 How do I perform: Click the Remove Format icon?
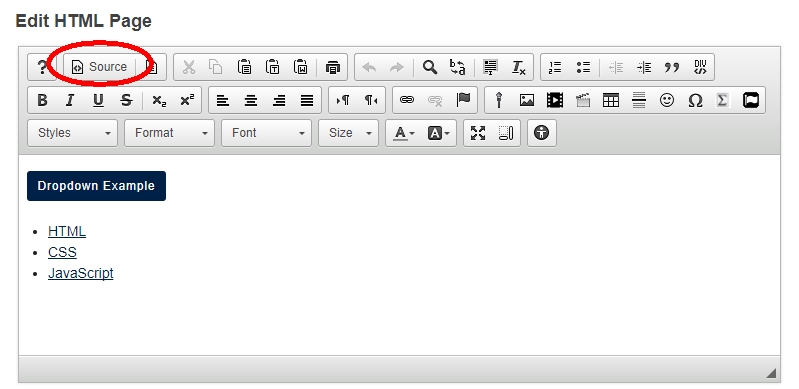[519, 67]
